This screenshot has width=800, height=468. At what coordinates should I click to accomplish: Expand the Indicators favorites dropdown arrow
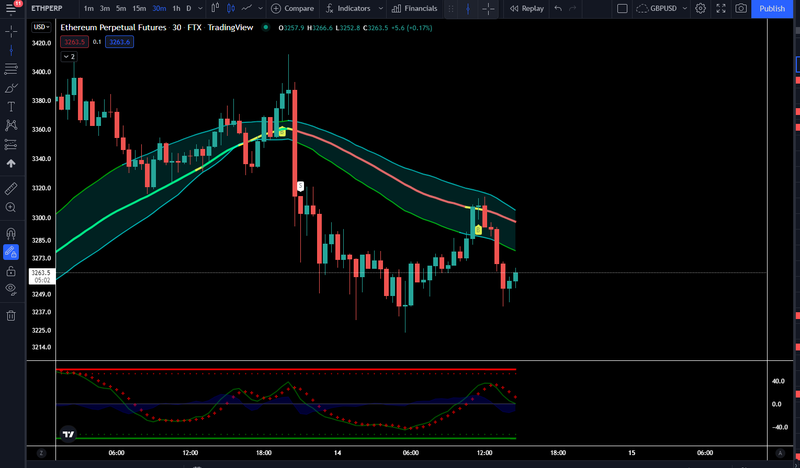(381, 8)
